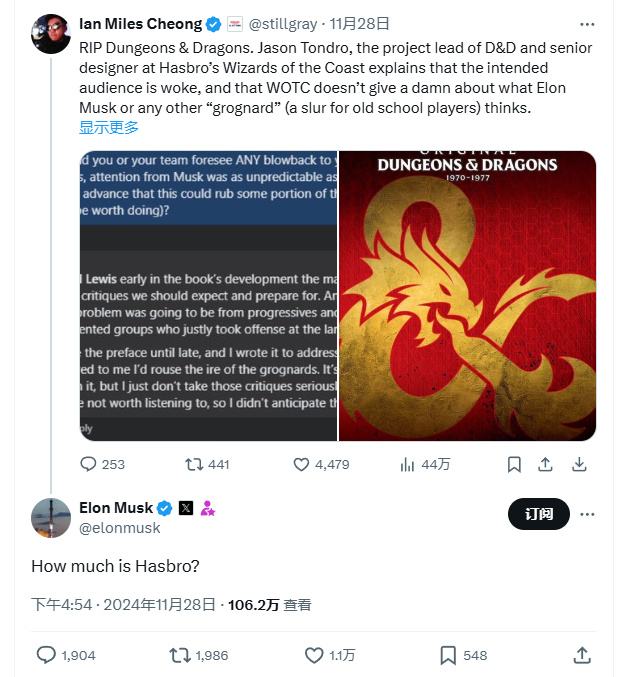The image size is (625, 677).
Task: Open the screenshot image of forum text
Action: [x=208, y=295]
